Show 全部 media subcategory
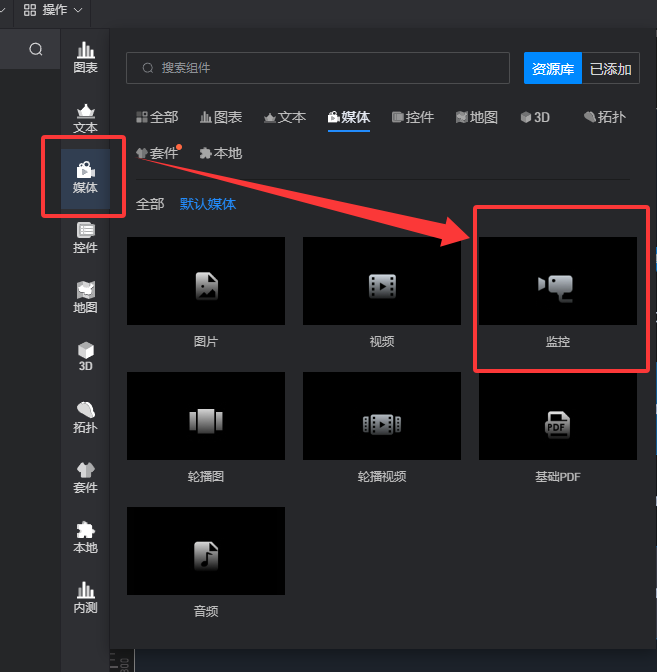 pos(150,204)
